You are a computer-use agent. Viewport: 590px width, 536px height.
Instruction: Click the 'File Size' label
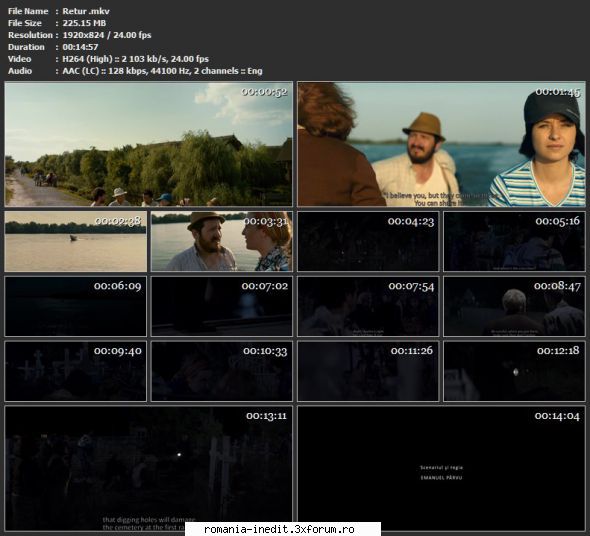pyautogui.click(x=25, y=23)
